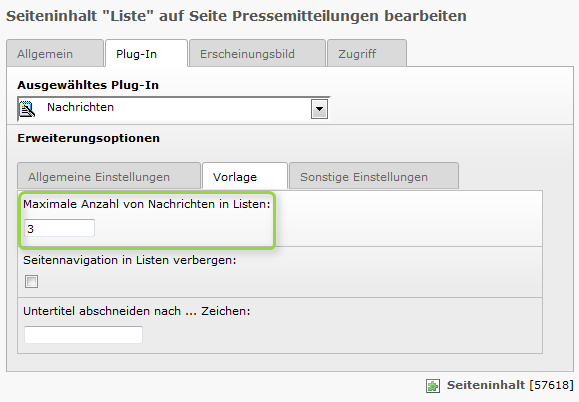The image size is (579, 402).
Task: Select the Vorlage sub-tab
Action: point(245,176)
